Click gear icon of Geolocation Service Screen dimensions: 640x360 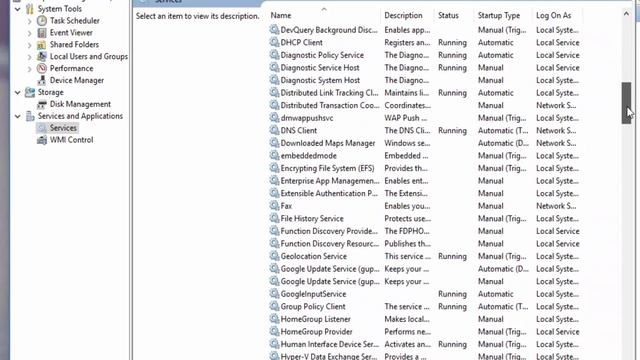click(x=274, y=256)
